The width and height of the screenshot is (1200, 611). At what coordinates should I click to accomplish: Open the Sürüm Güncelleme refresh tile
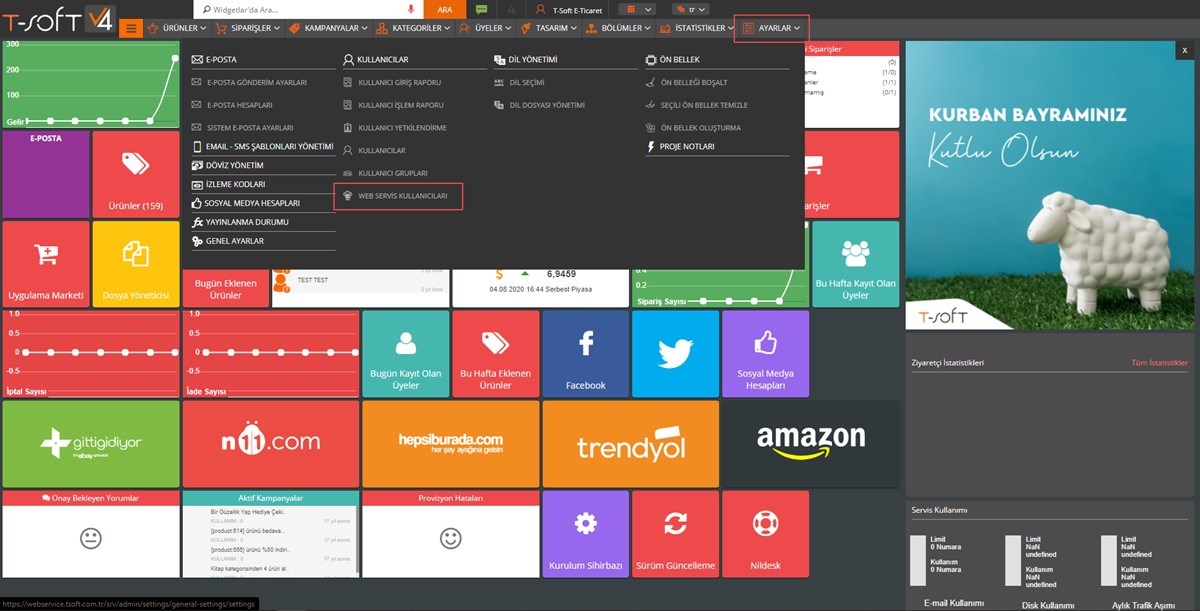pyautogui.click(x=676, y=534)
